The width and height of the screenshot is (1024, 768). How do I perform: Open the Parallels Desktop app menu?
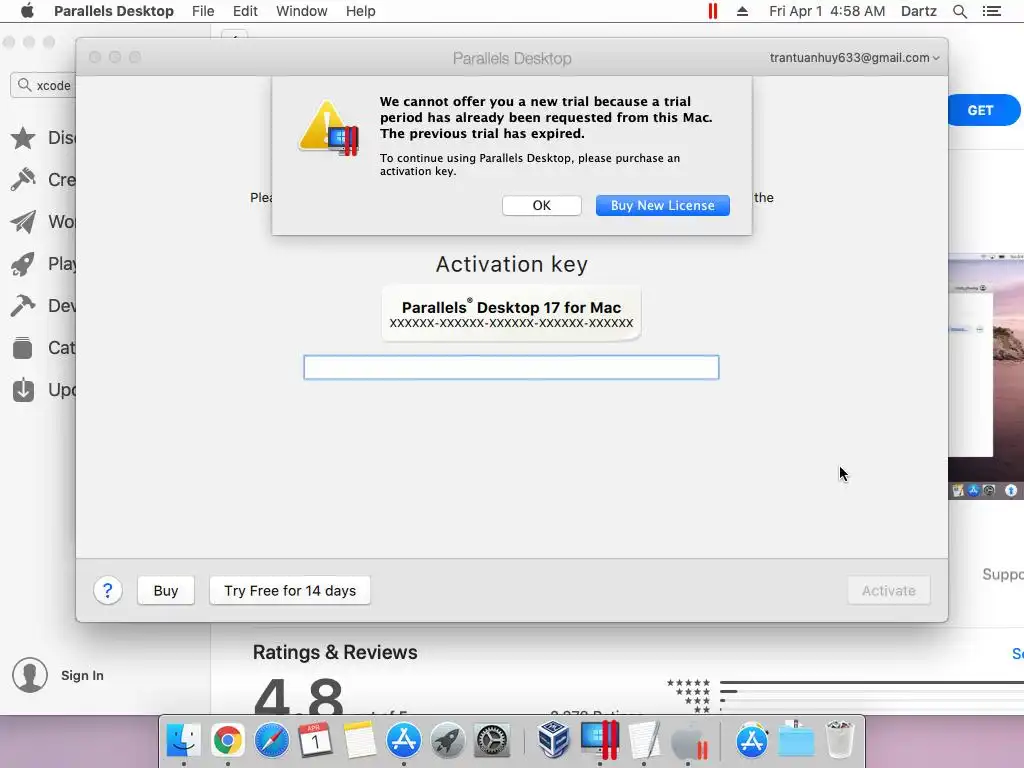click(114, 11)
